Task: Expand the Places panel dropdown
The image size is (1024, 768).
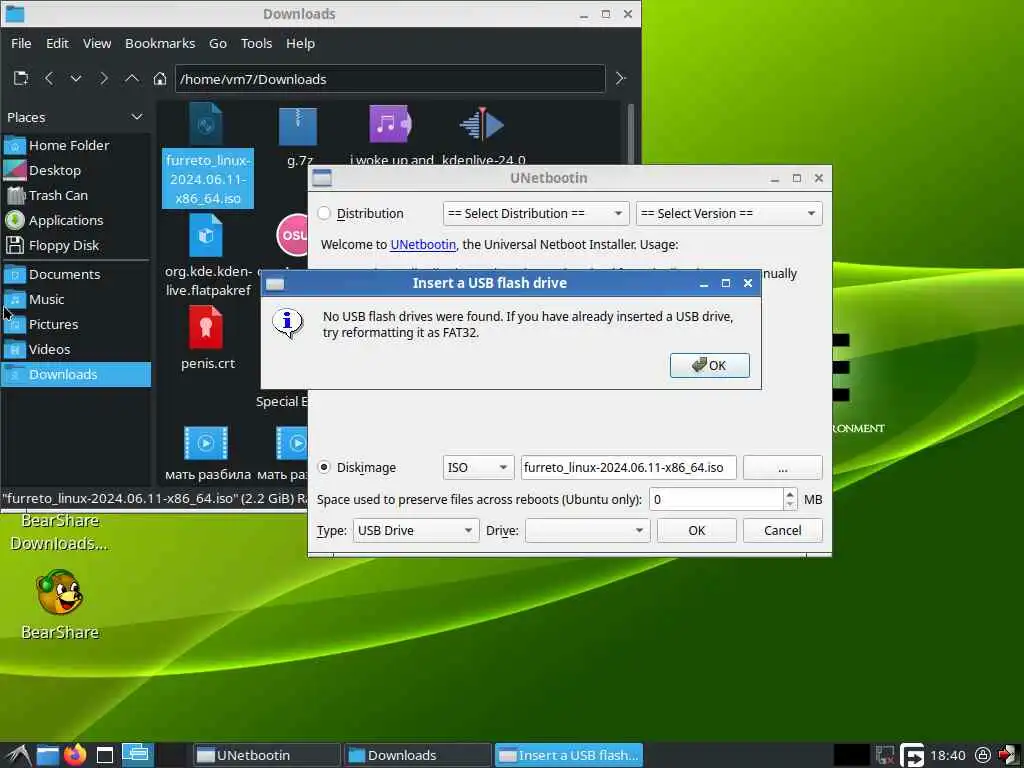Action: [x=136, y=117]
